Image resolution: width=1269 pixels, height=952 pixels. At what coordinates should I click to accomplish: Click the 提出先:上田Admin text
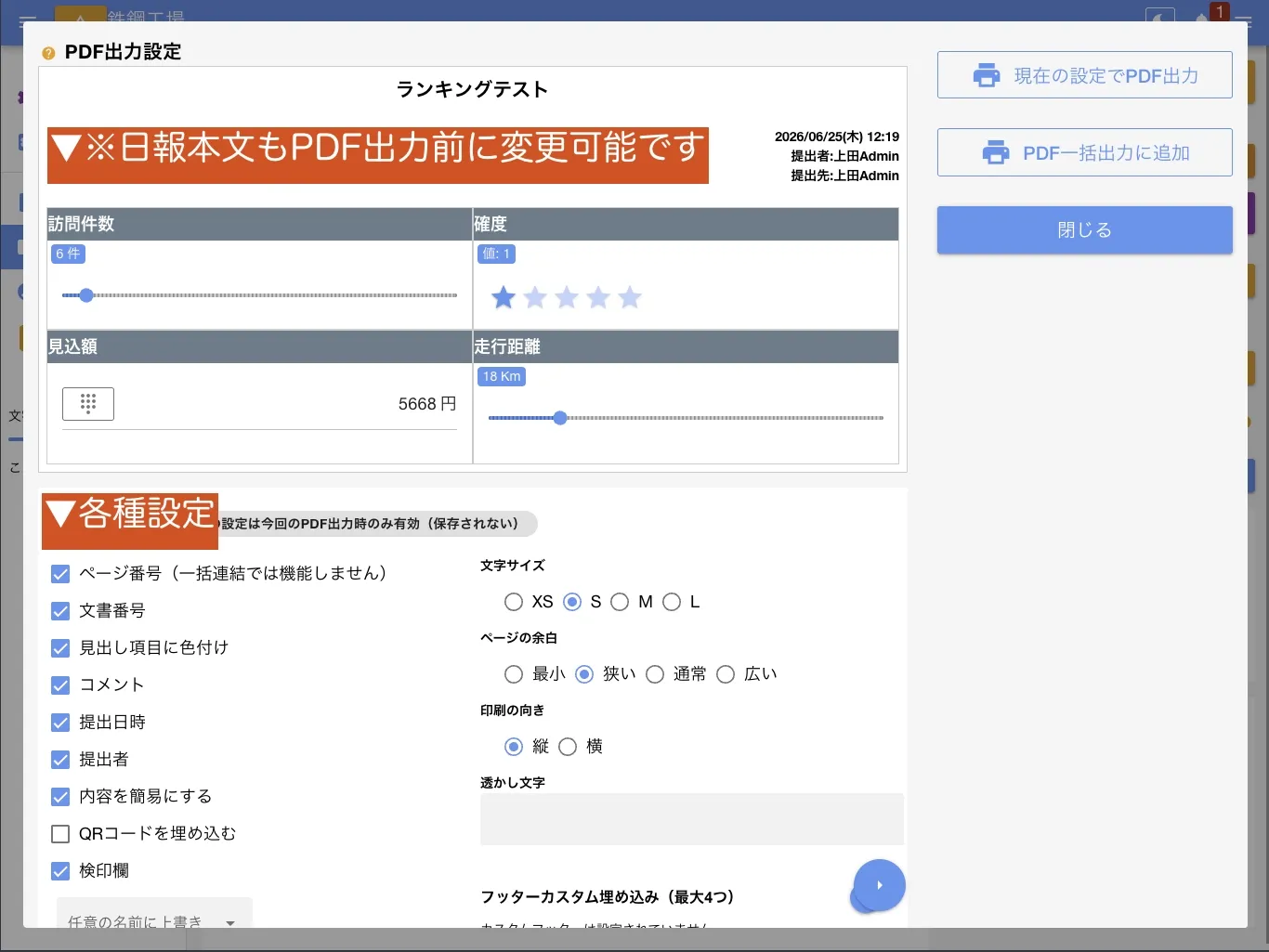click(844, 176)
